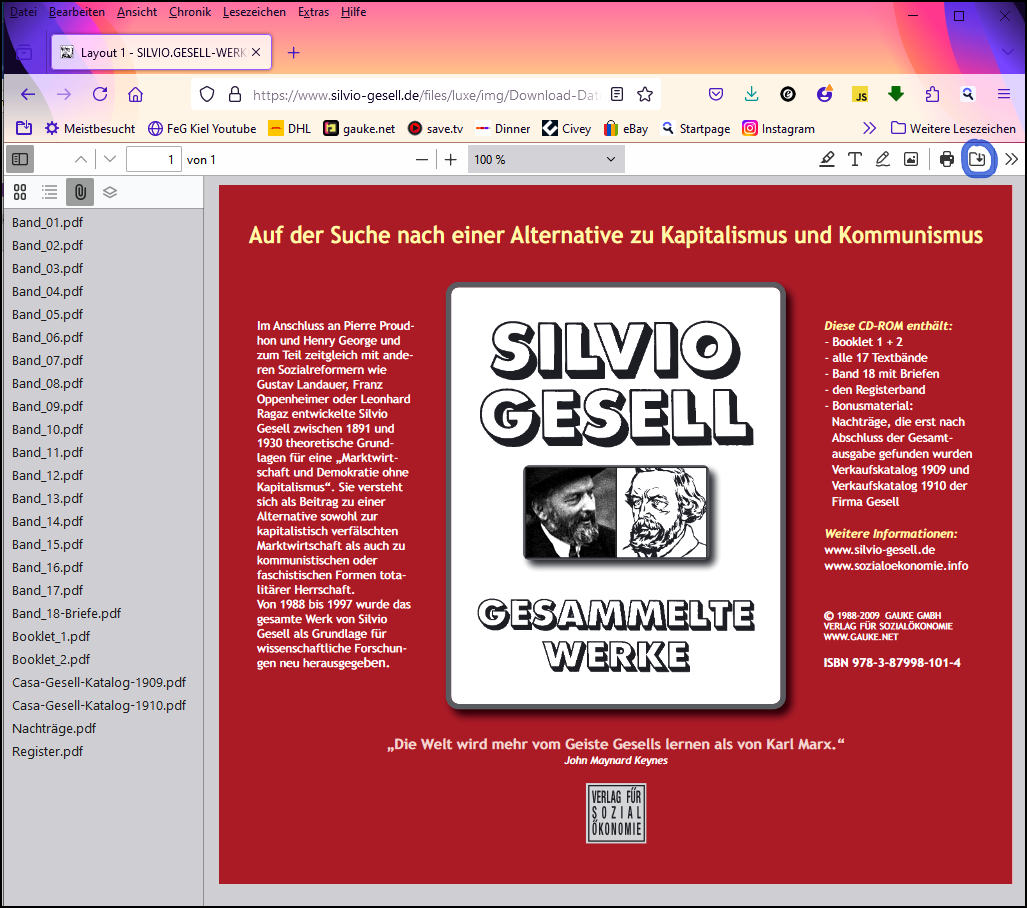
Task: Expand more PDF toolbar tools
Action: click(x=1011, y=159)
